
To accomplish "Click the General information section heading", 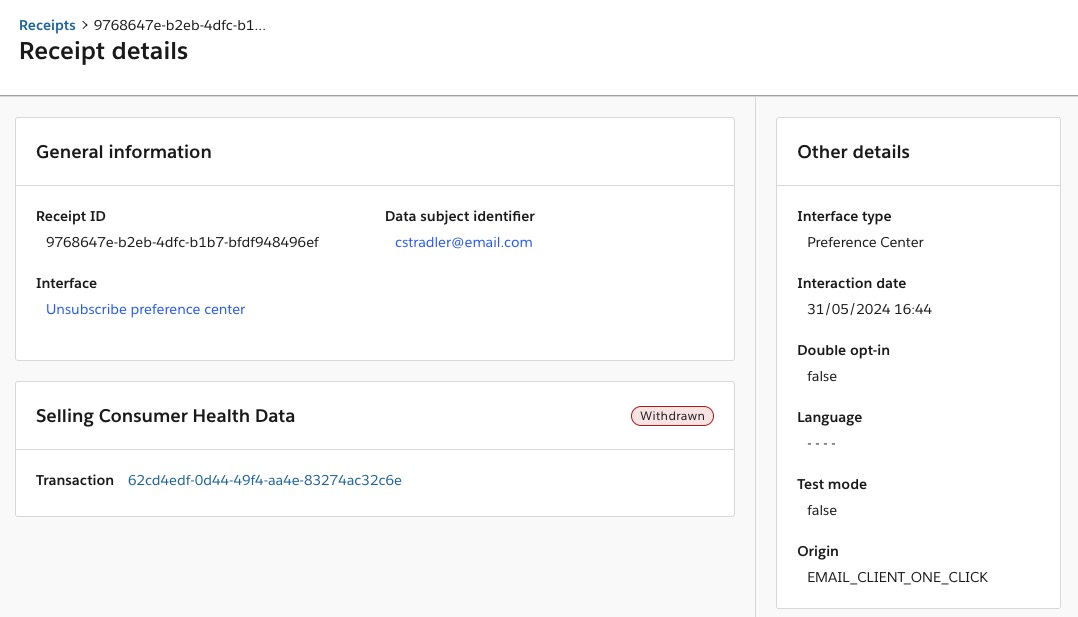I will tap(123, 152).
